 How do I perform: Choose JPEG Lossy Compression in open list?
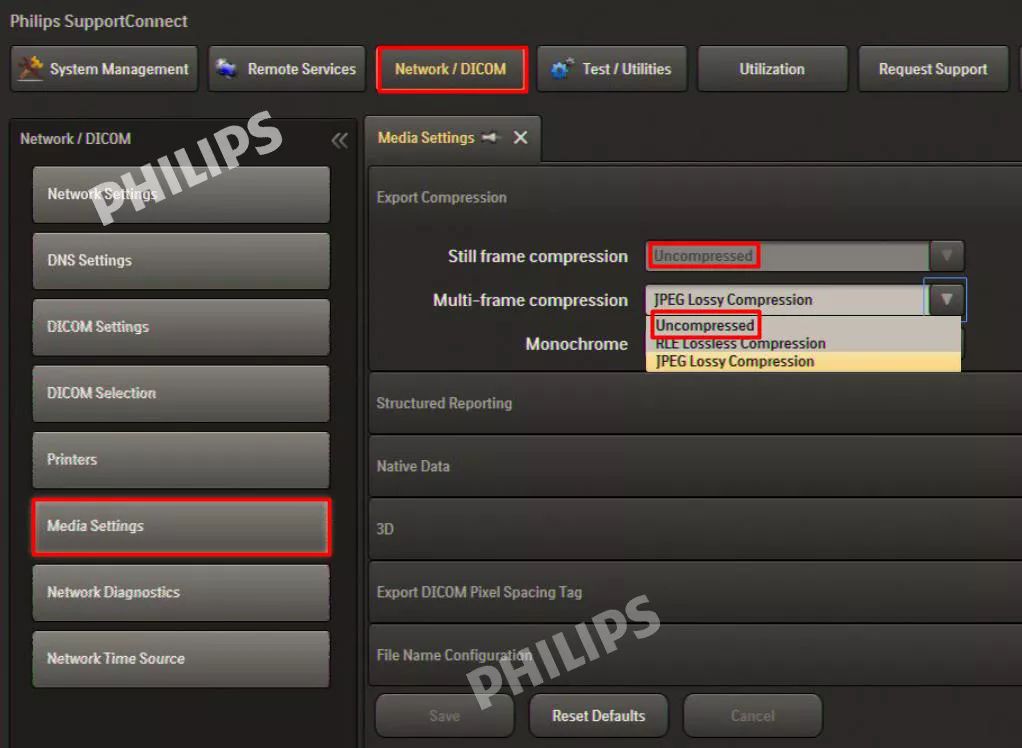pos(803,362)
